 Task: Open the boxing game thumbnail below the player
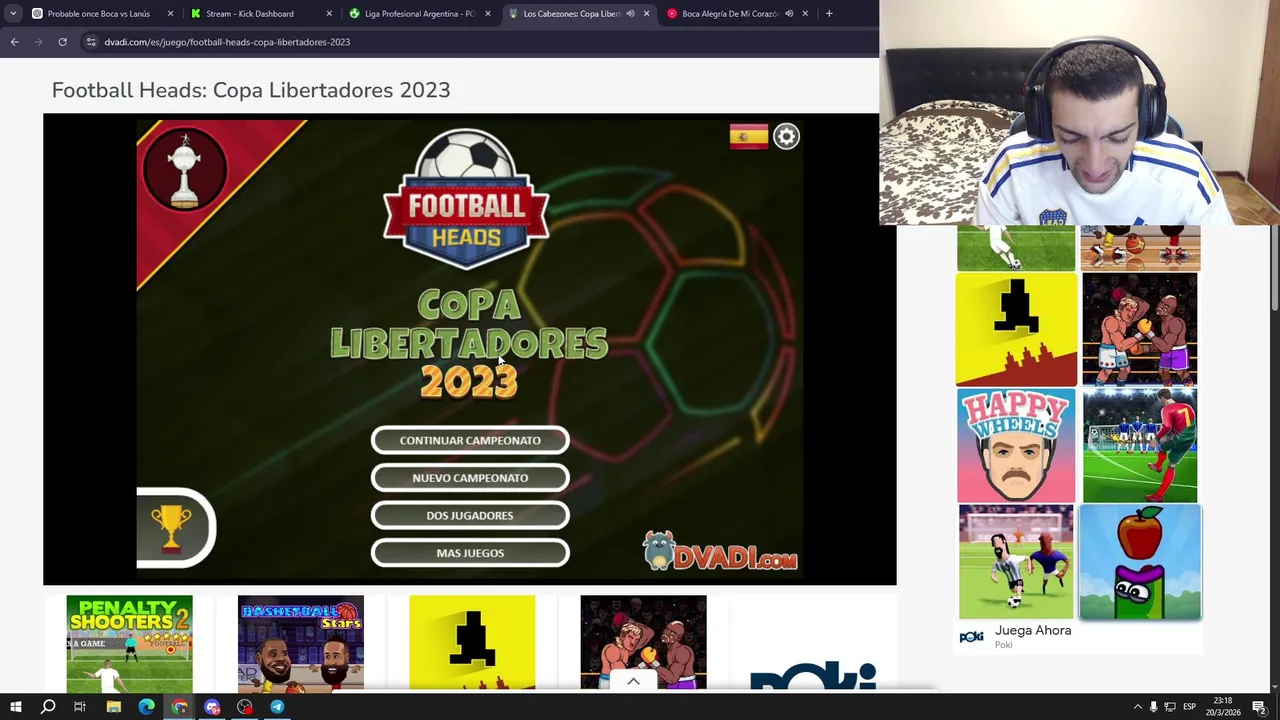(x=643, y=643)
